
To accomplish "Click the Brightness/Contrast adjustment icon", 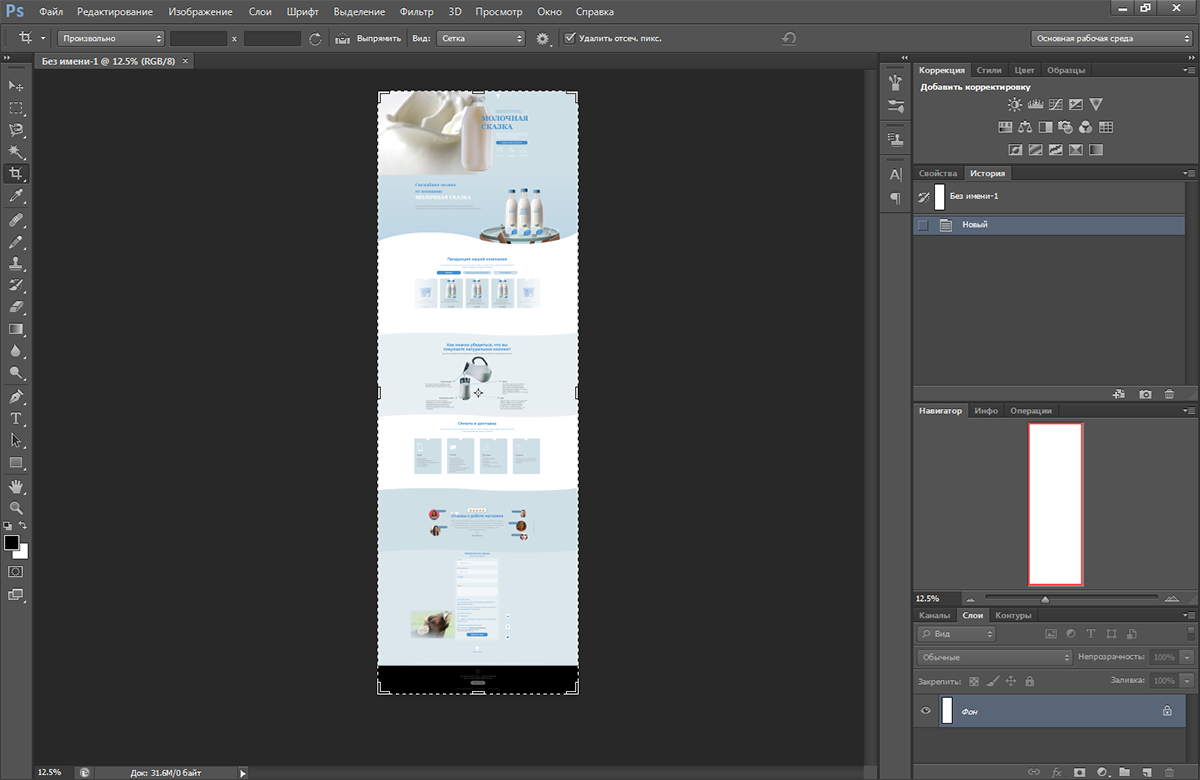I will 1015,104.
